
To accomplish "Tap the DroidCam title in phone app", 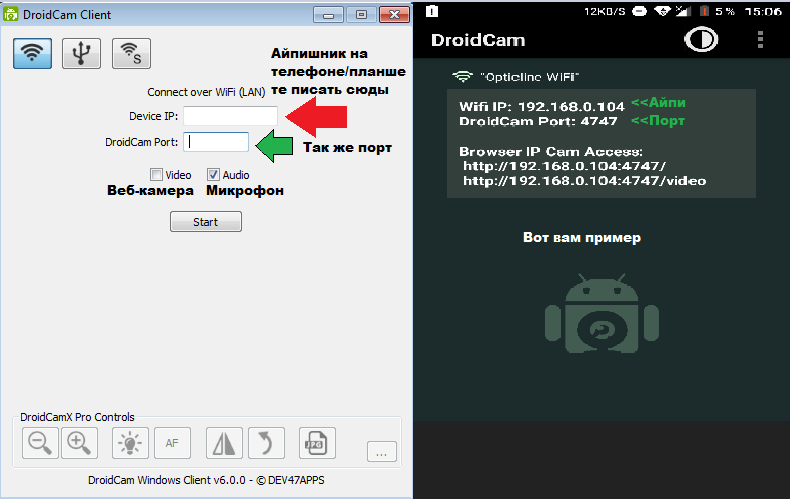I will point(478,40).
